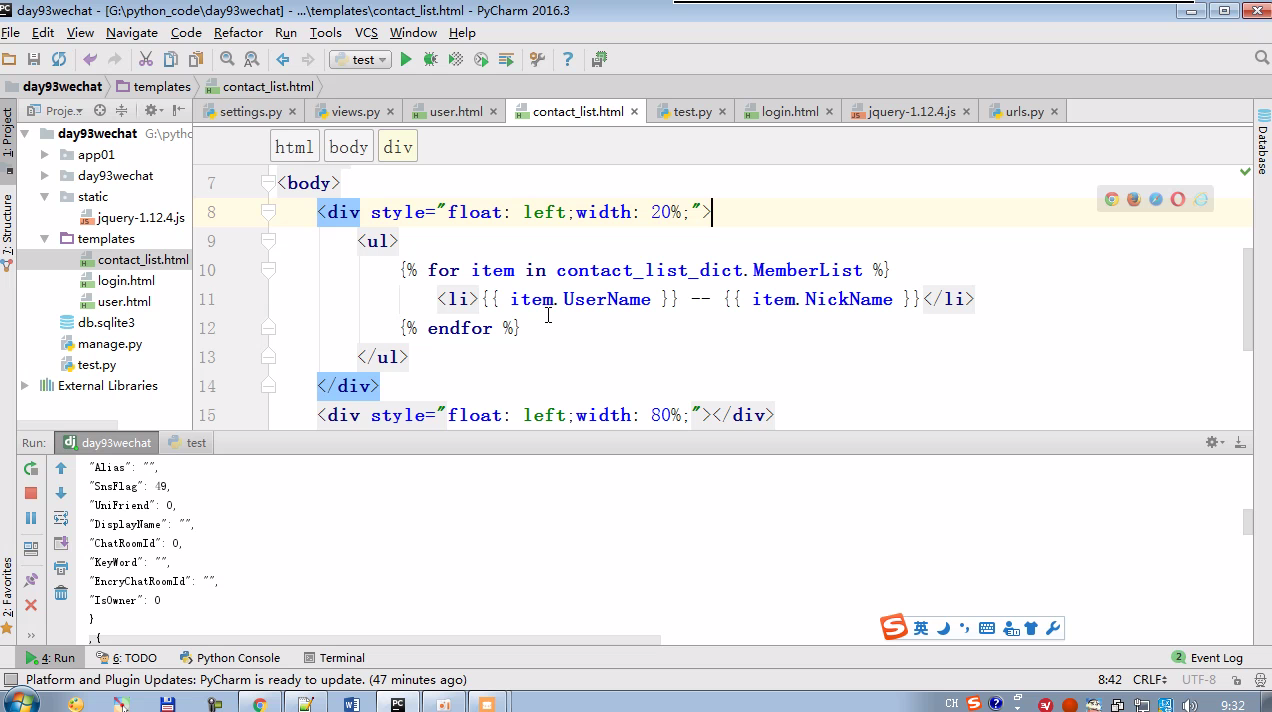
Task: Start debugging with the bug icon
Action: 430,60
